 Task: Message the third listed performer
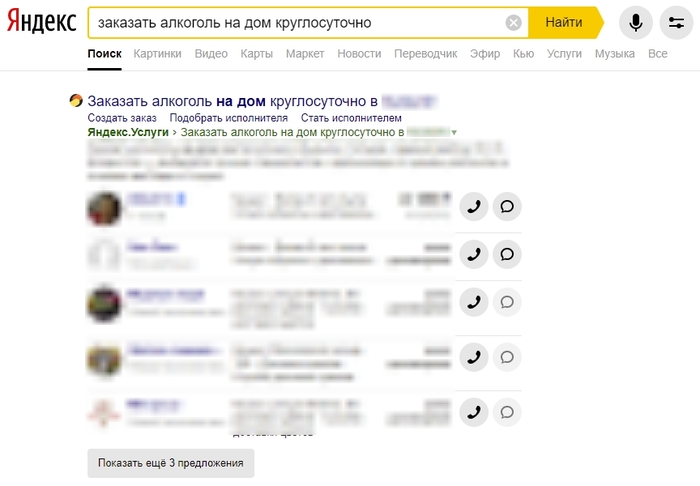pyautogui.click(x=507, y=302)
